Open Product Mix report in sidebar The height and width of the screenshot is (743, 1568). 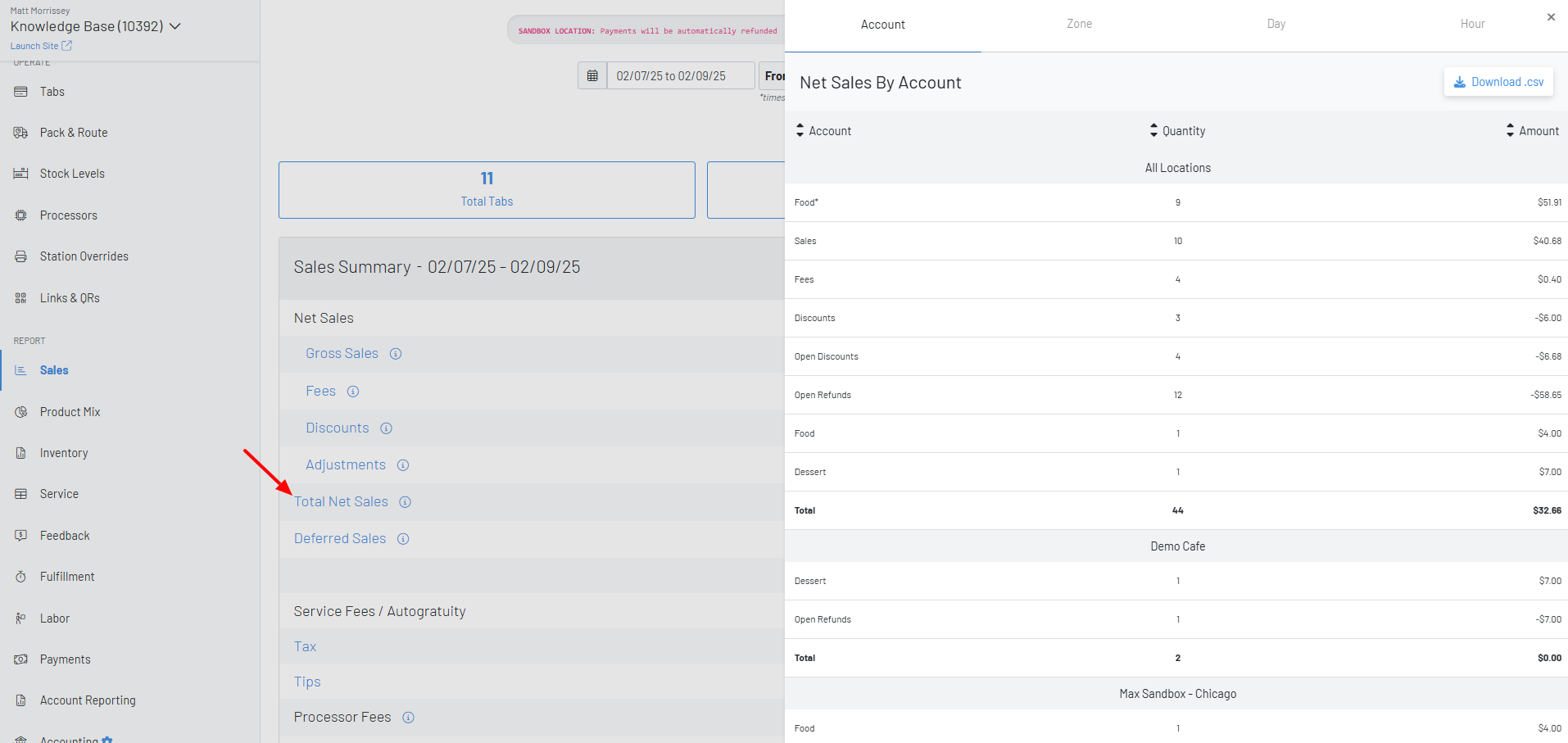tap(70, 412)
